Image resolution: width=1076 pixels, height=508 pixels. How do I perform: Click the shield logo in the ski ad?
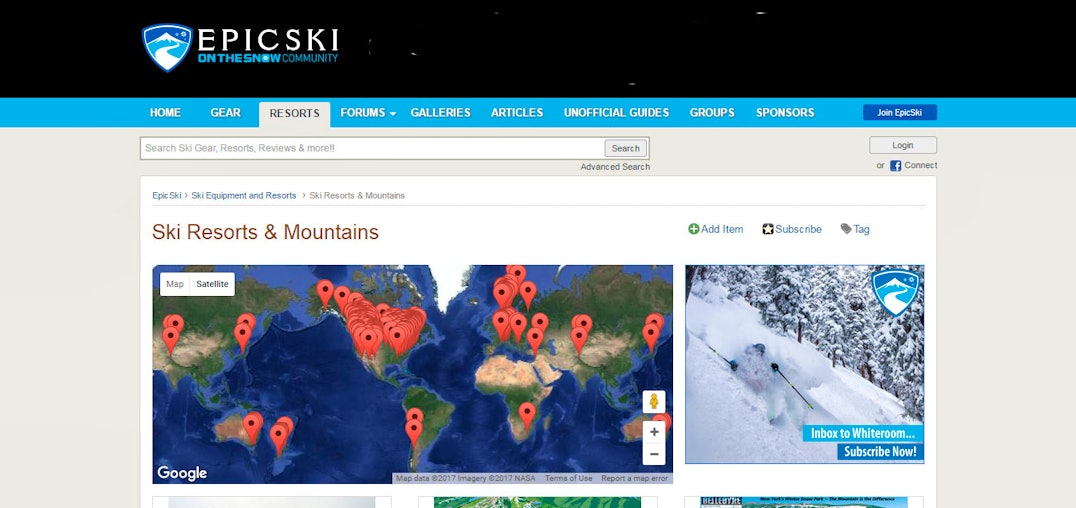click(x=895, y=292)
